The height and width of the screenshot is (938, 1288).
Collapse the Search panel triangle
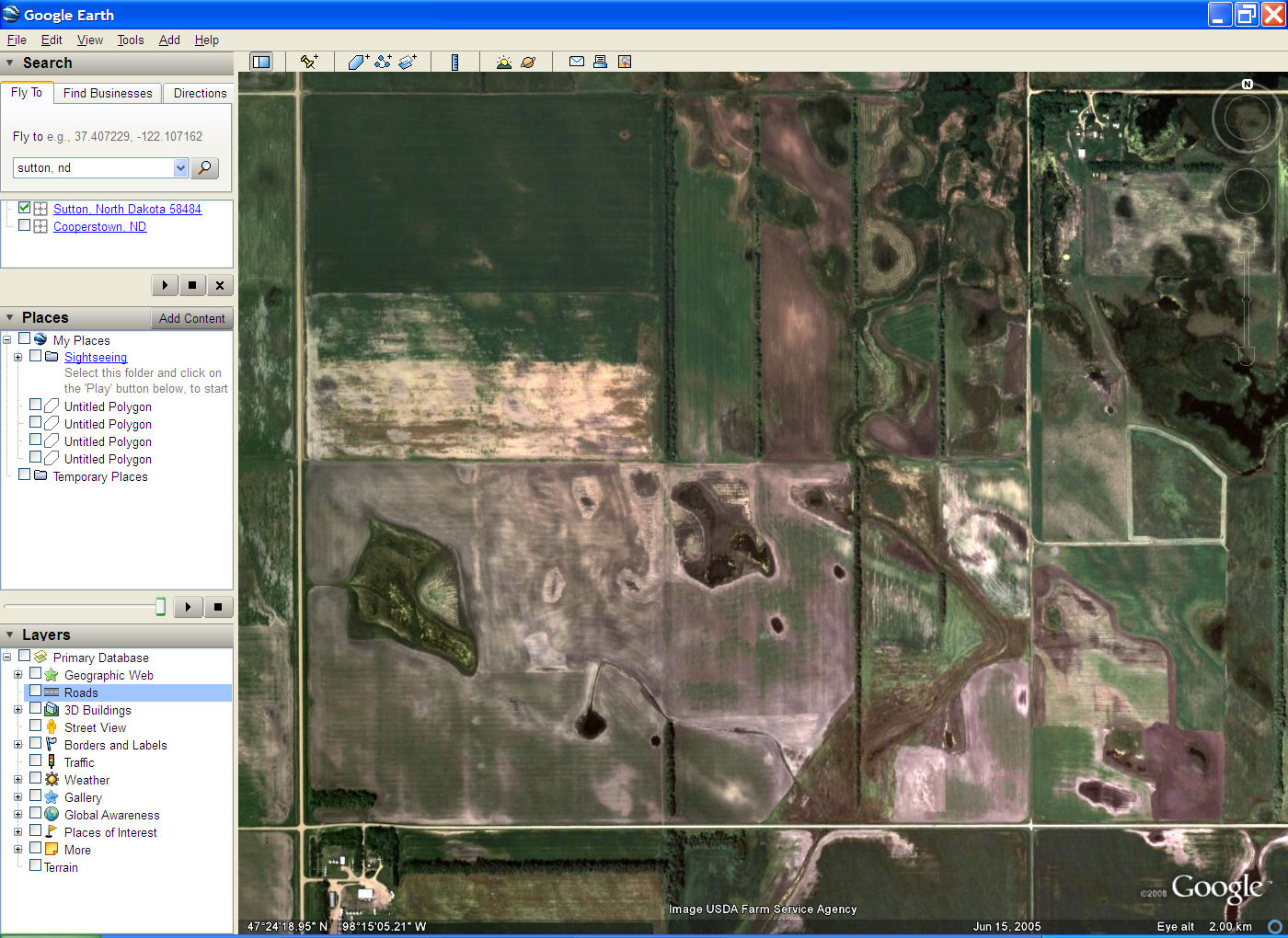click(x=9, y=63)
